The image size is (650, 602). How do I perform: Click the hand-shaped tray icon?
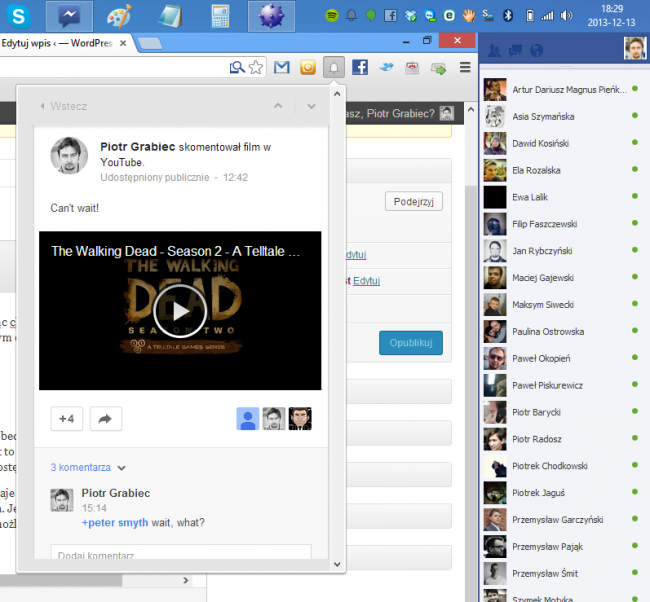pyautogui.click(x=469, y=16)
